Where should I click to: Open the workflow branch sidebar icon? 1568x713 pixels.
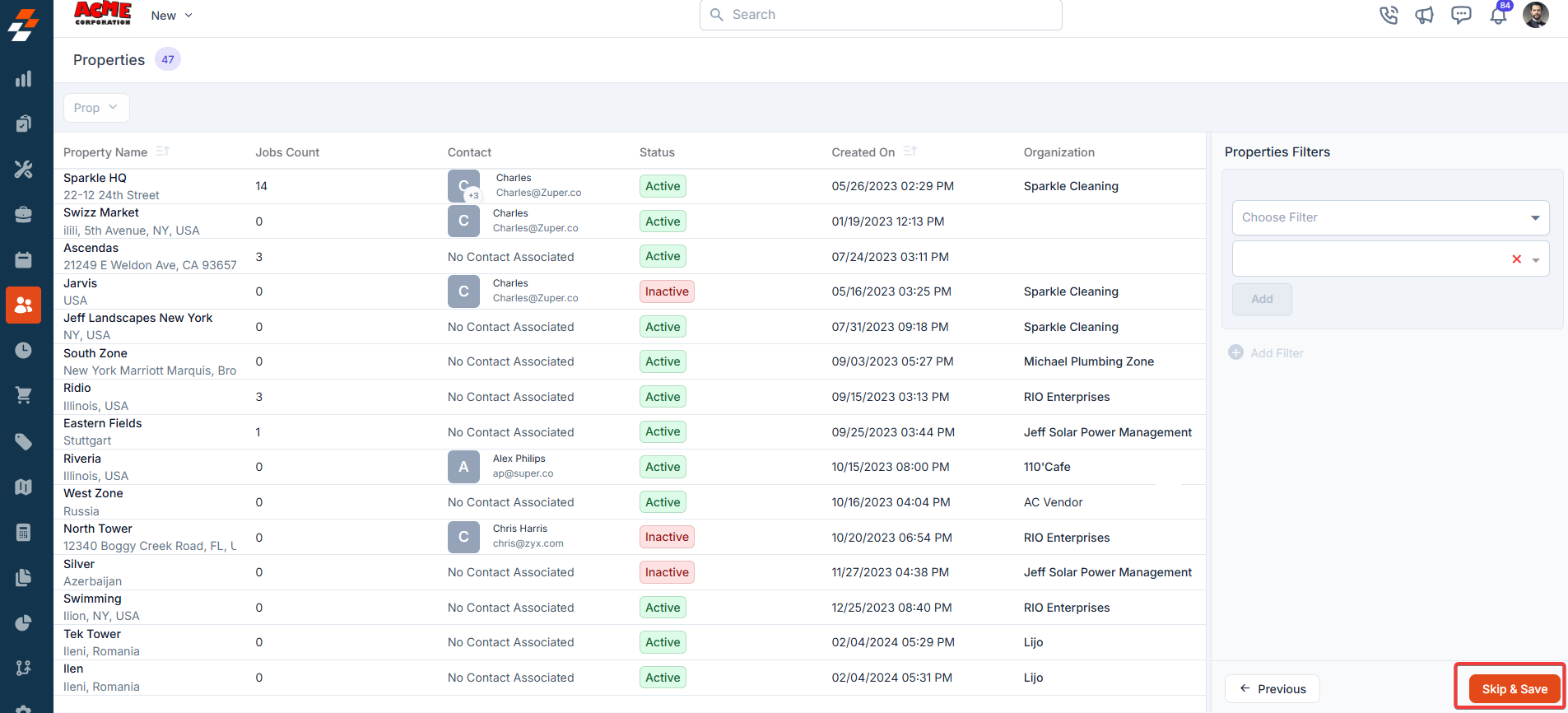click(23, 668)
